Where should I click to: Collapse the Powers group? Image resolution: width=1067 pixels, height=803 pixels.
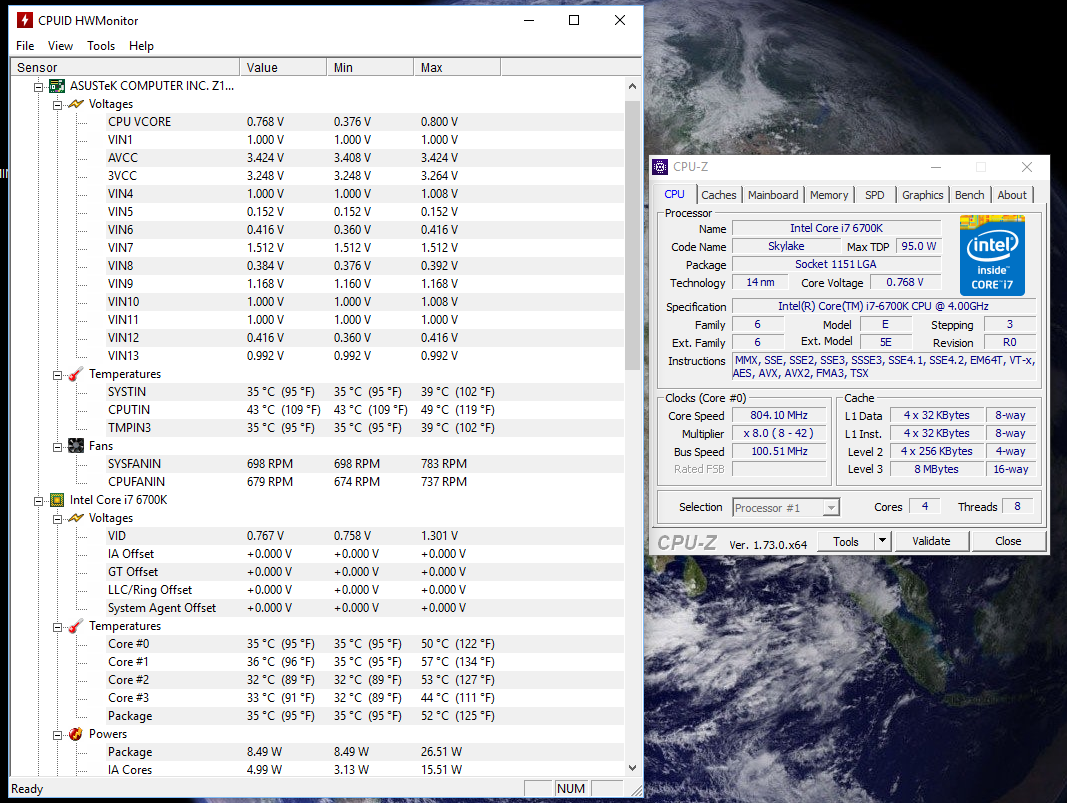58,735
